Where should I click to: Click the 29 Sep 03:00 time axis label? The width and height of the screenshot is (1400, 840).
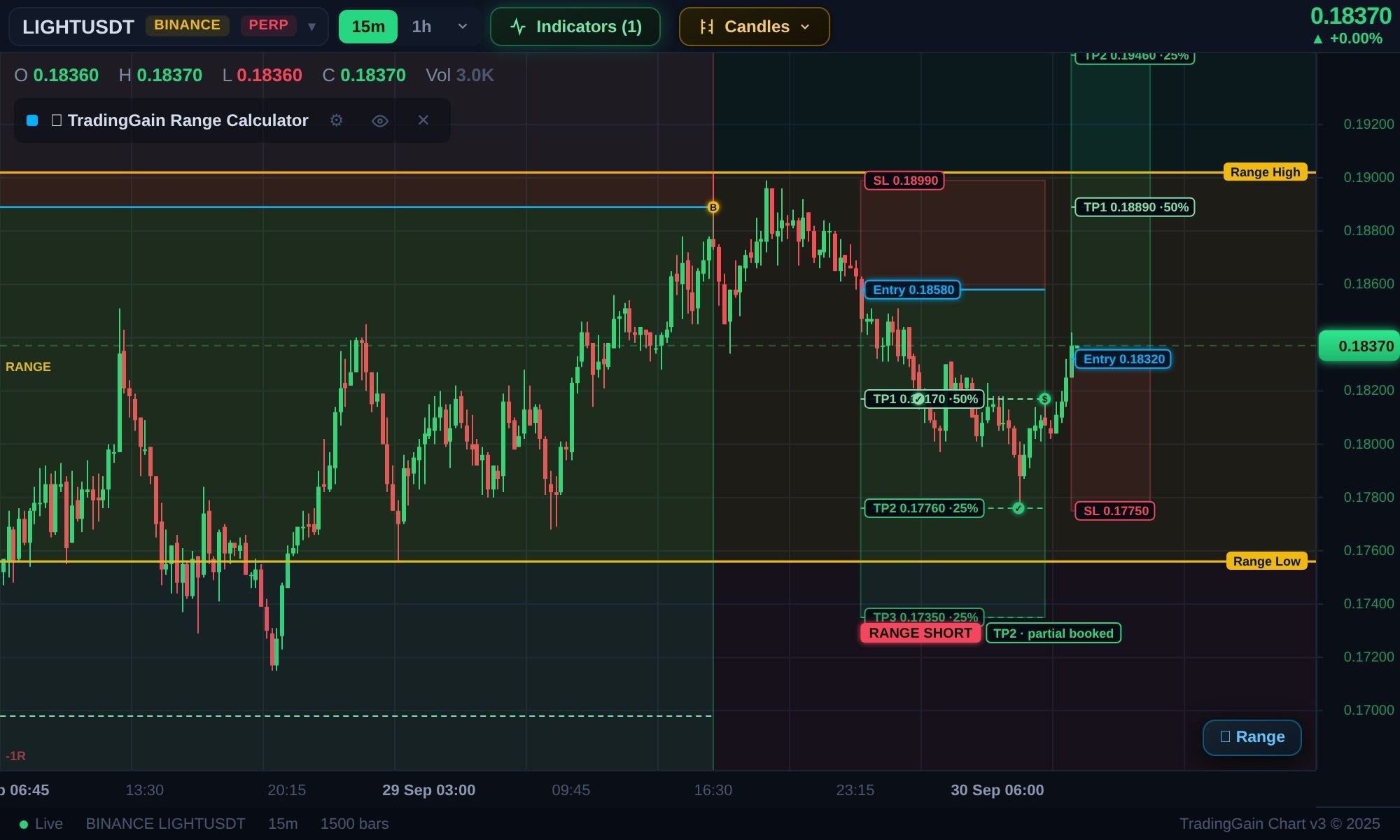[x=428, y=790]
